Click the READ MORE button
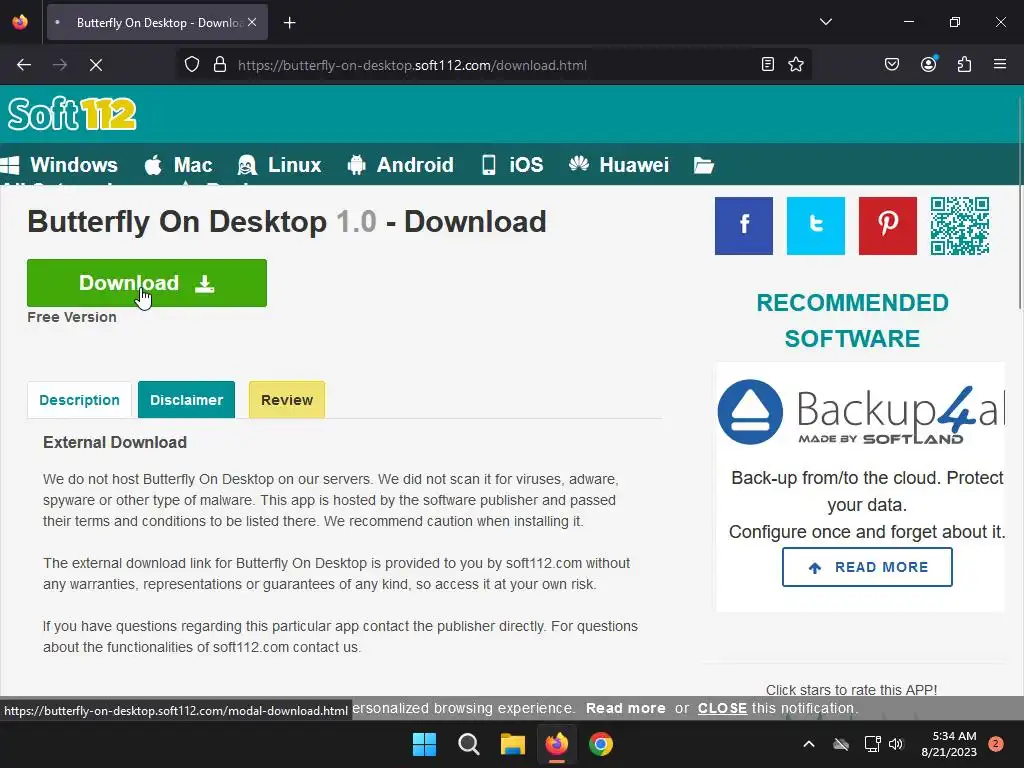Image resolution: width=1024 pixels, height=768 pixels. click(867, 567)
